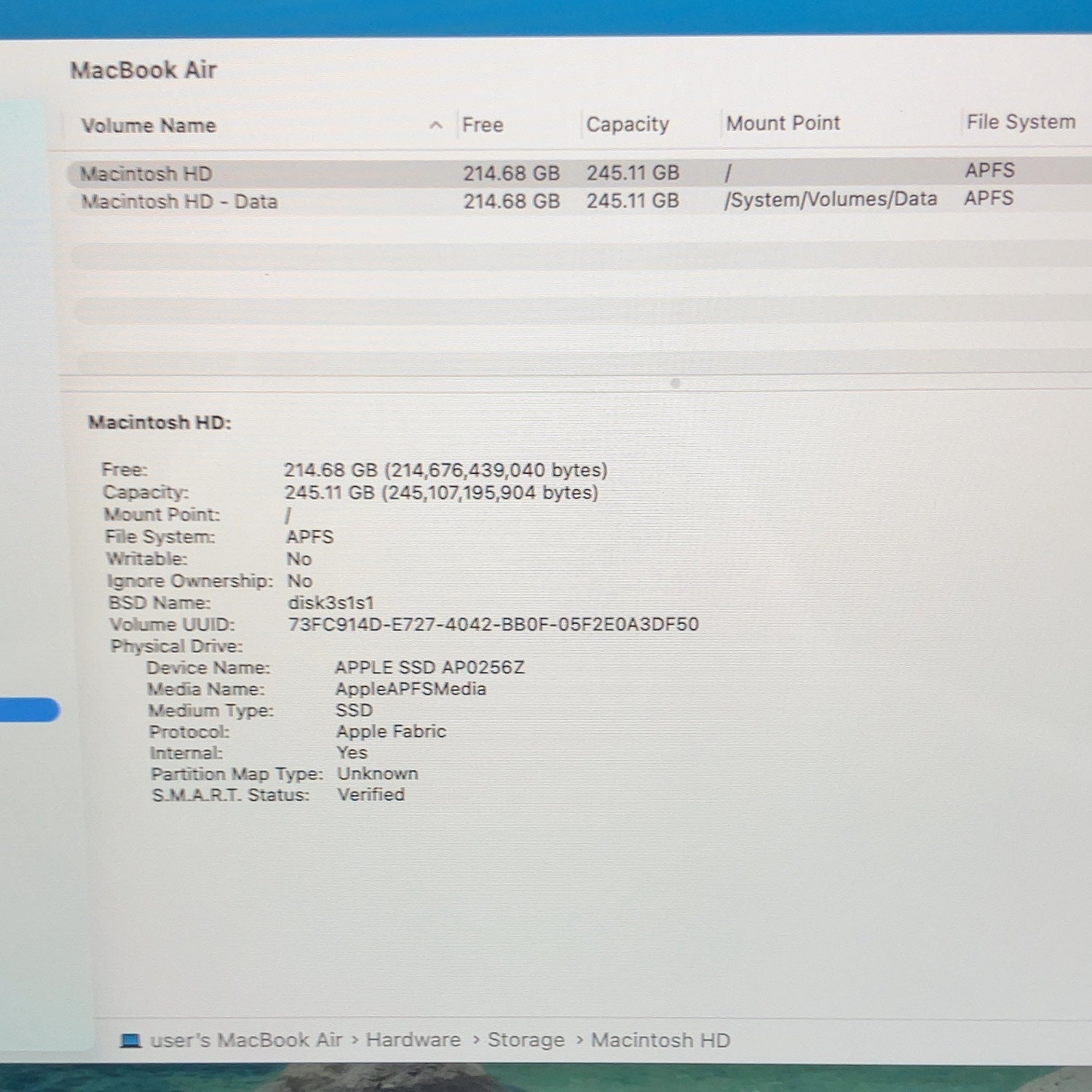Sort volumes by the Capacity column
The width and height of the screenshot is (1092, 1092).
(x=628, y=124)
